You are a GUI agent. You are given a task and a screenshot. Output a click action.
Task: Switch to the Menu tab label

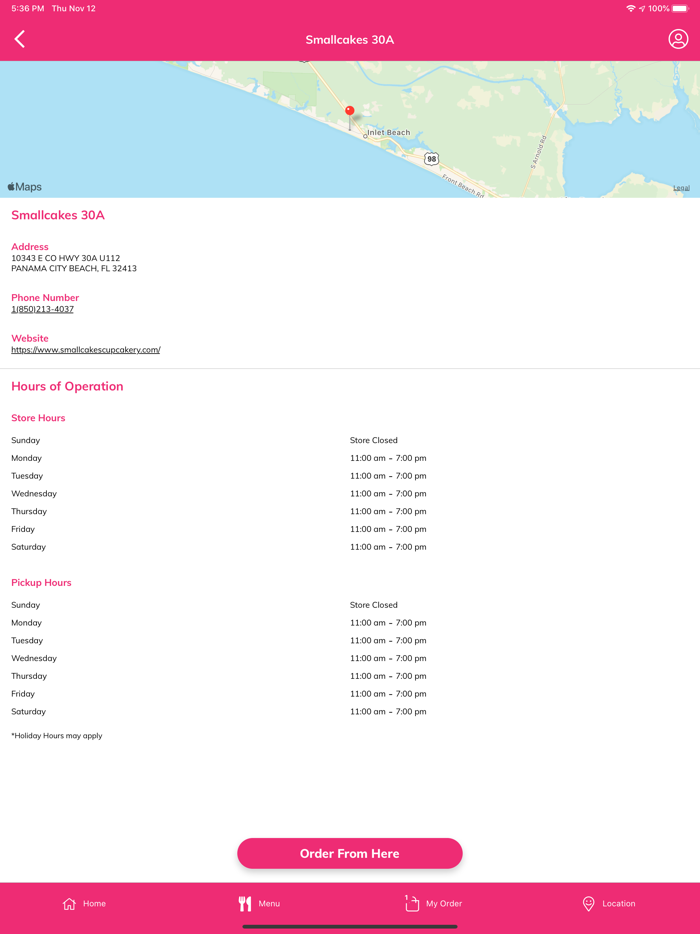click(269, 904)
